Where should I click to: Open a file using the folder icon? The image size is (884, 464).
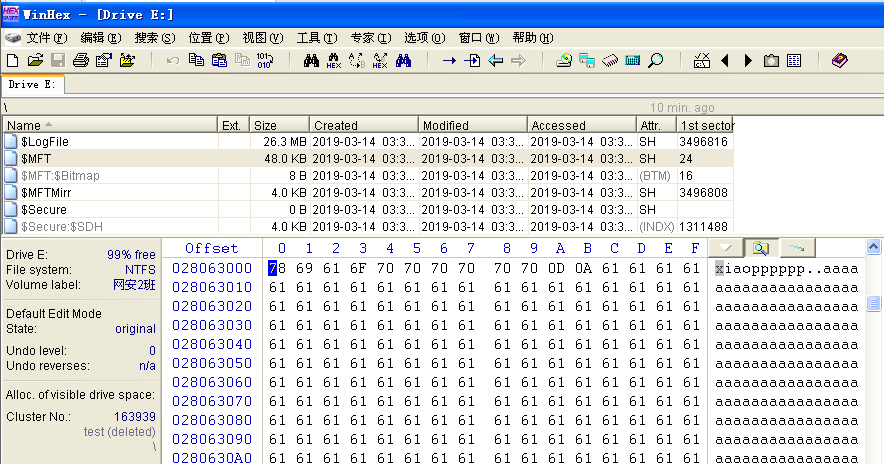pos(35,60)
